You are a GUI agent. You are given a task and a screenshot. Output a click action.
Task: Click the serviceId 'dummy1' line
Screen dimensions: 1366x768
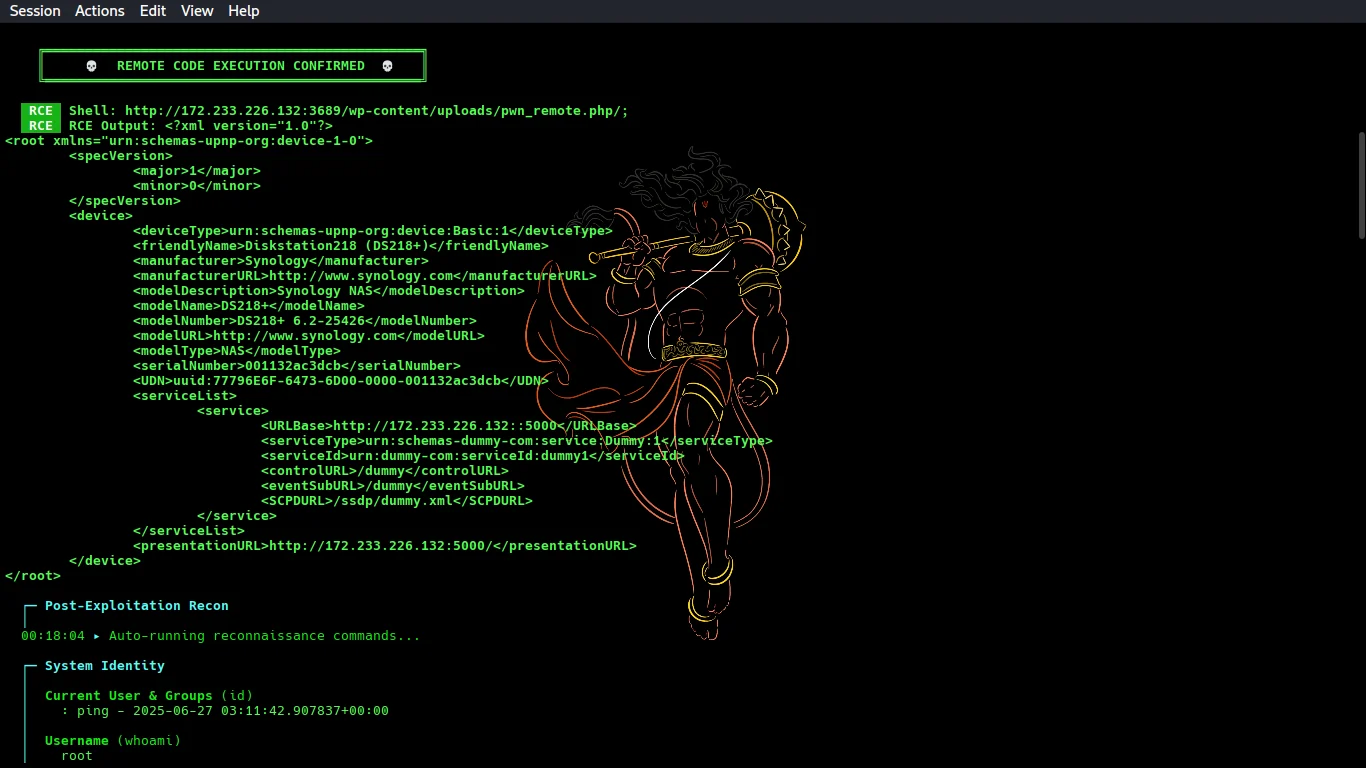(x=473, y=456)
